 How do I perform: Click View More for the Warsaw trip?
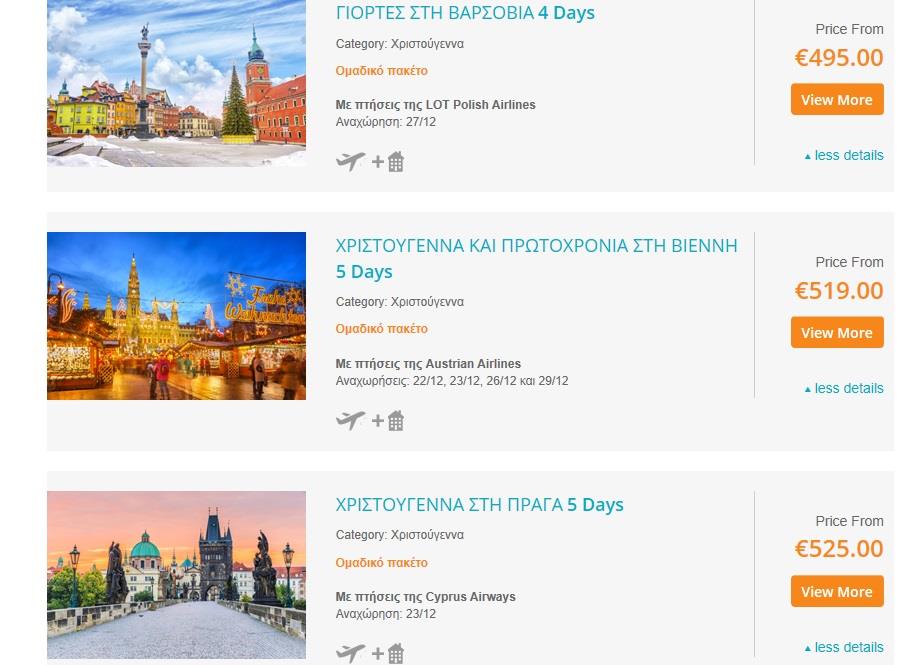[x=837, y=99]
